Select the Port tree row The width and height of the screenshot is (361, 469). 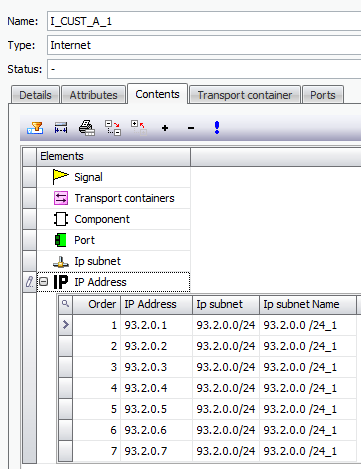[114, 240]
